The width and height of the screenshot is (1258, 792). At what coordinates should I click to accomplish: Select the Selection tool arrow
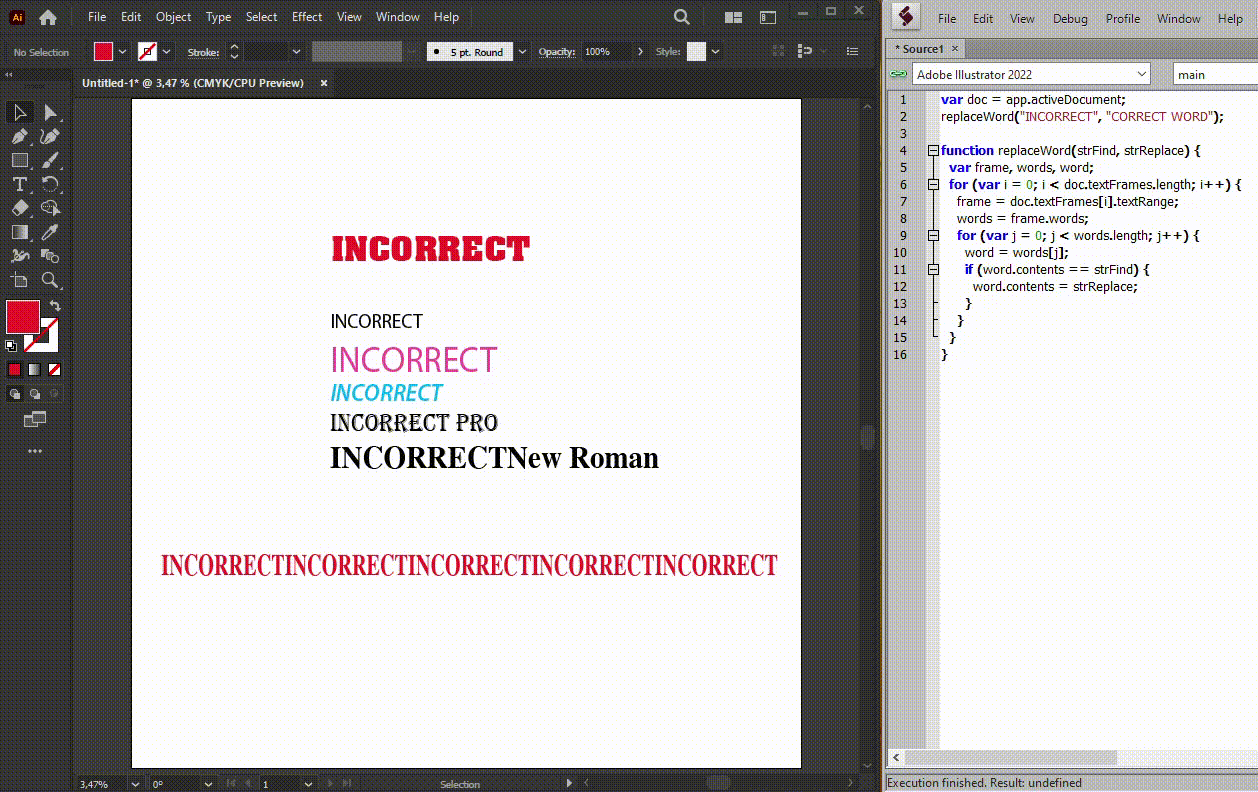19,112
